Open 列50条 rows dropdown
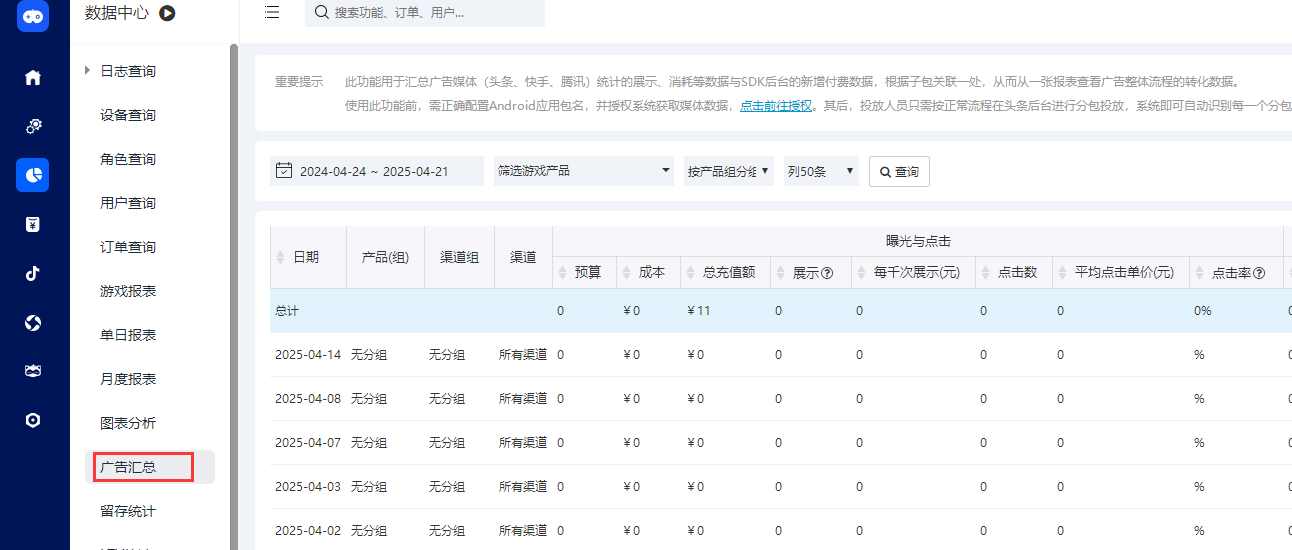The width and height of the screenshot is (1292, 550). pyautogui.click(x=821, y=171)
